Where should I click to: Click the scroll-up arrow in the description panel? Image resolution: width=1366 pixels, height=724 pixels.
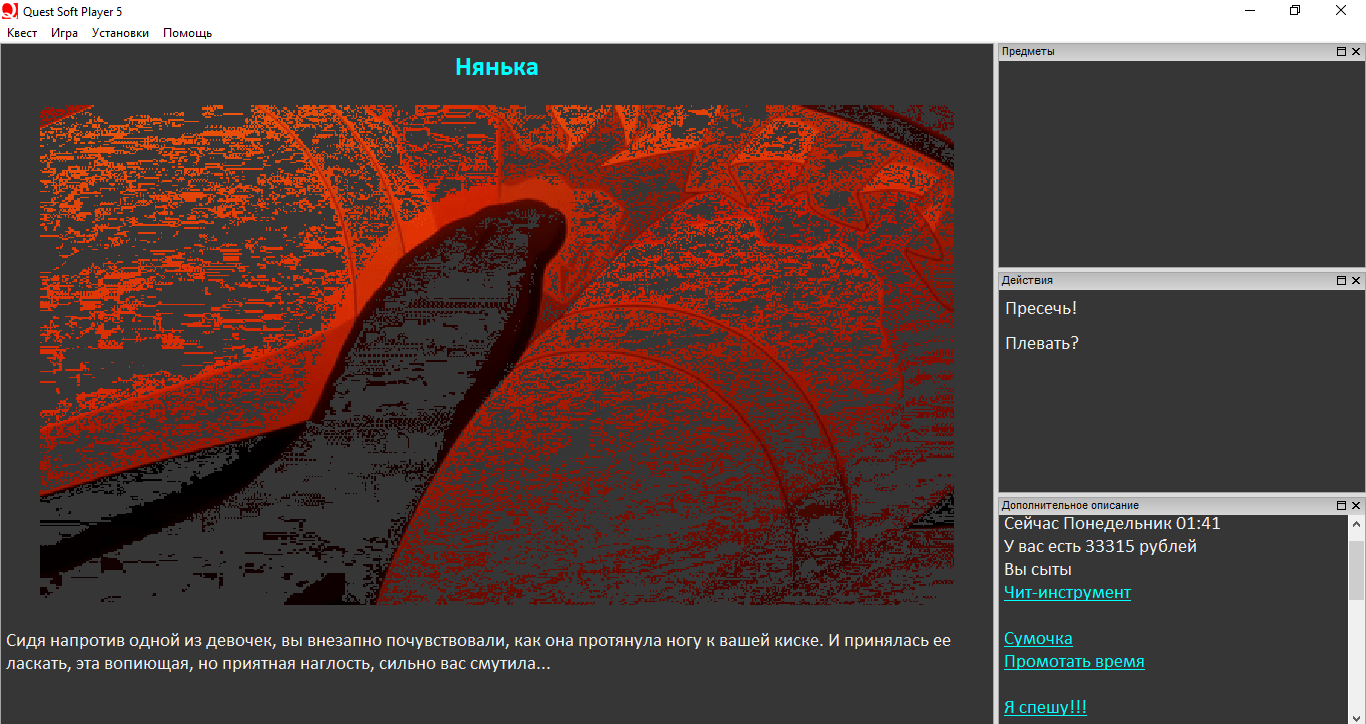click(x=1356, y=524)
